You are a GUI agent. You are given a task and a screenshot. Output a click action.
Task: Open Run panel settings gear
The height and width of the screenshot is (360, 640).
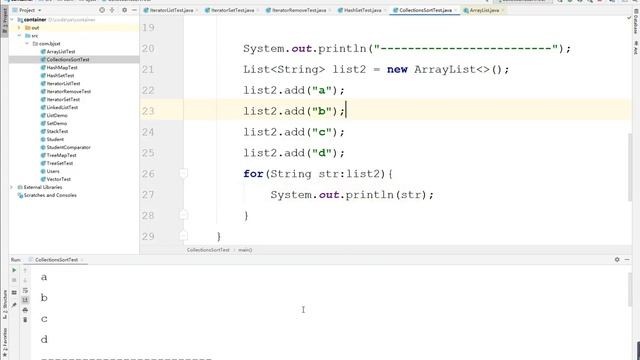coord(617,260)
